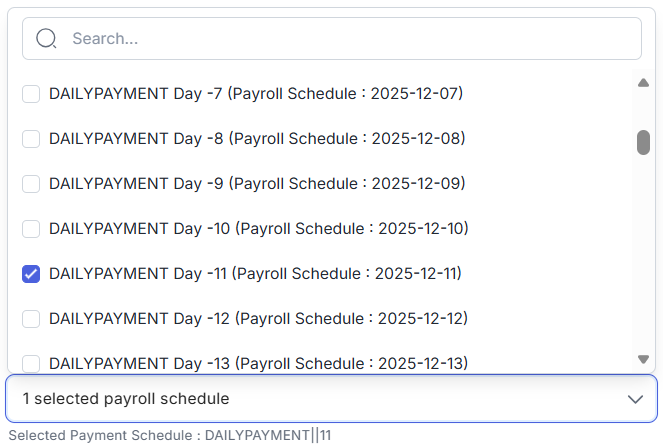663x447 pixels.
Task: Check the DAILYPAYMENT Day -7 checkbox
Action: 31,94
